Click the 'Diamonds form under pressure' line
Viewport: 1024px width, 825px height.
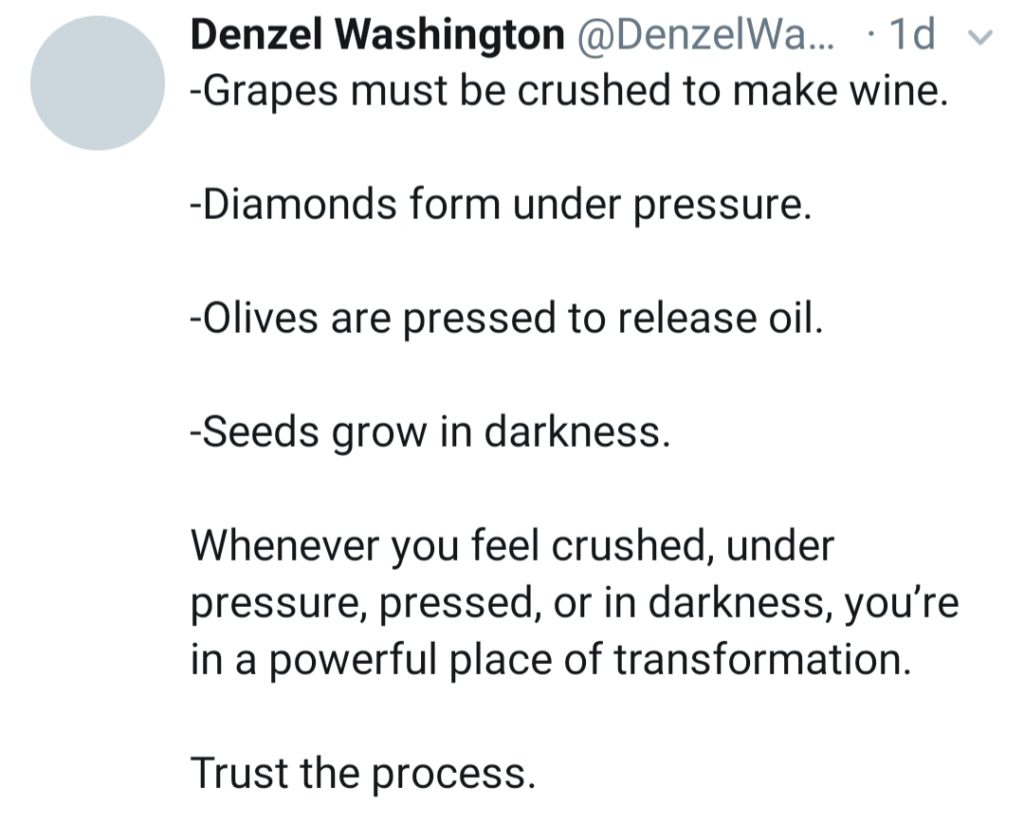(x=501, y=204)
